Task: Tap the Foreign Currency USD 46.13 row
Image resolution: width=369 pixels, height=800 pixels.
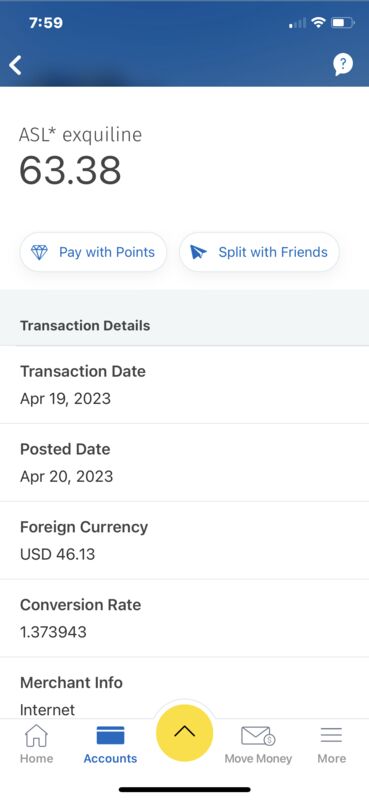Action: click(x=184, y=540)
